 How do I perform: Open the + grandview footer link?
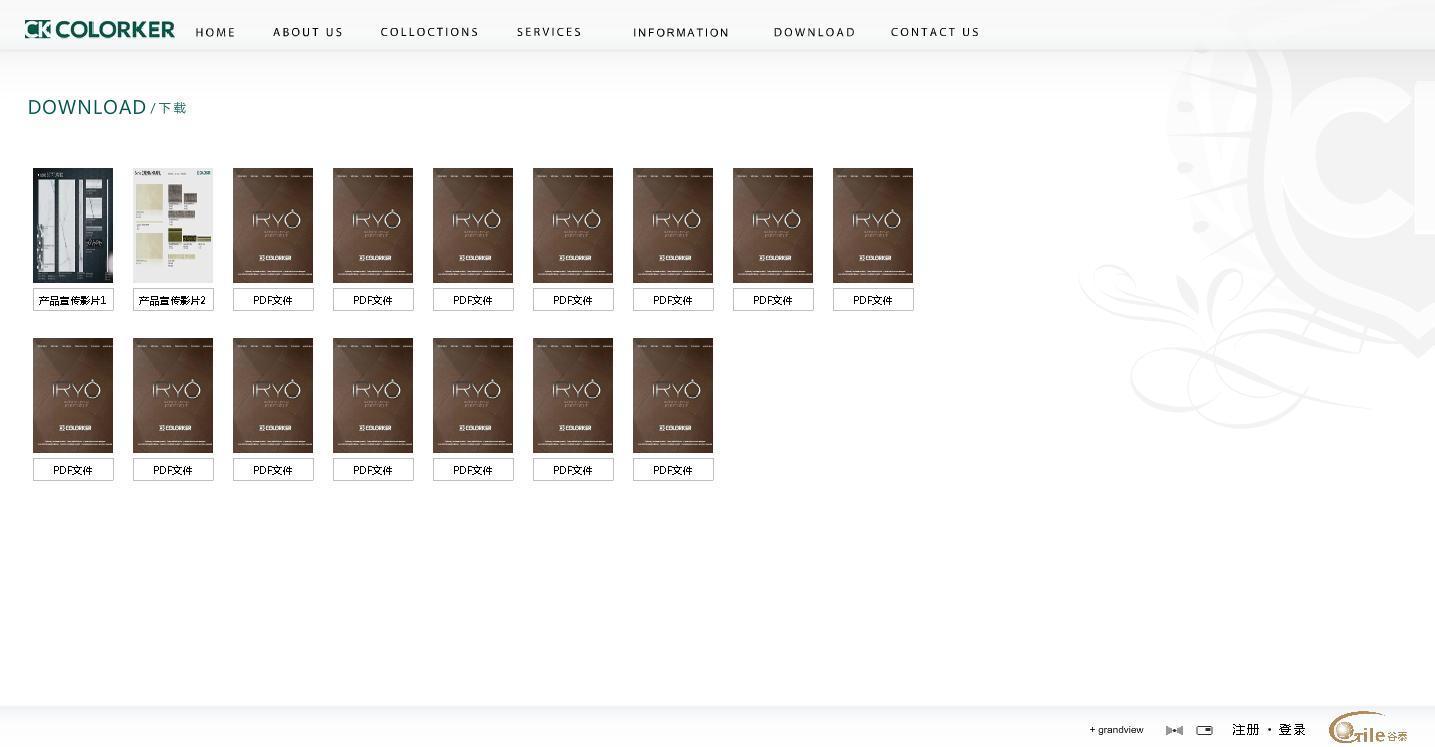(1116, 730)
